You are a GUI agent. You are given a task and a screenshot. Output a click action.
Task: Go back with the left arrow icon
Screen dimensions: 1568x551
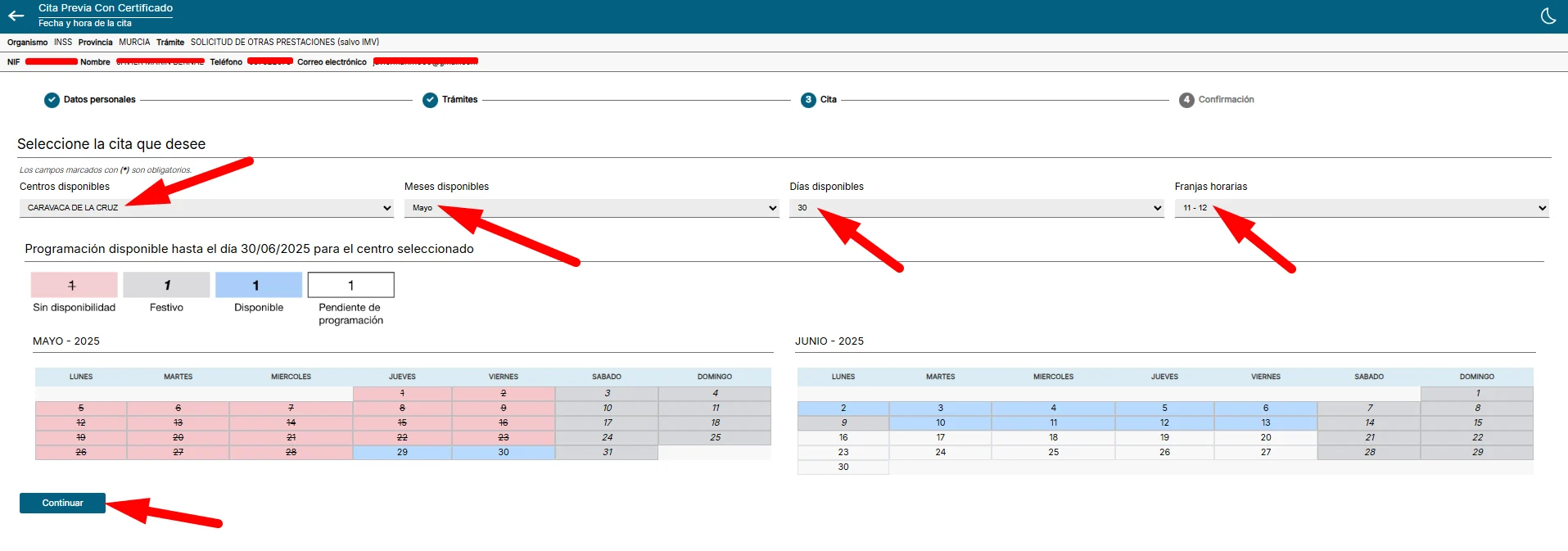tap(16, 16)
